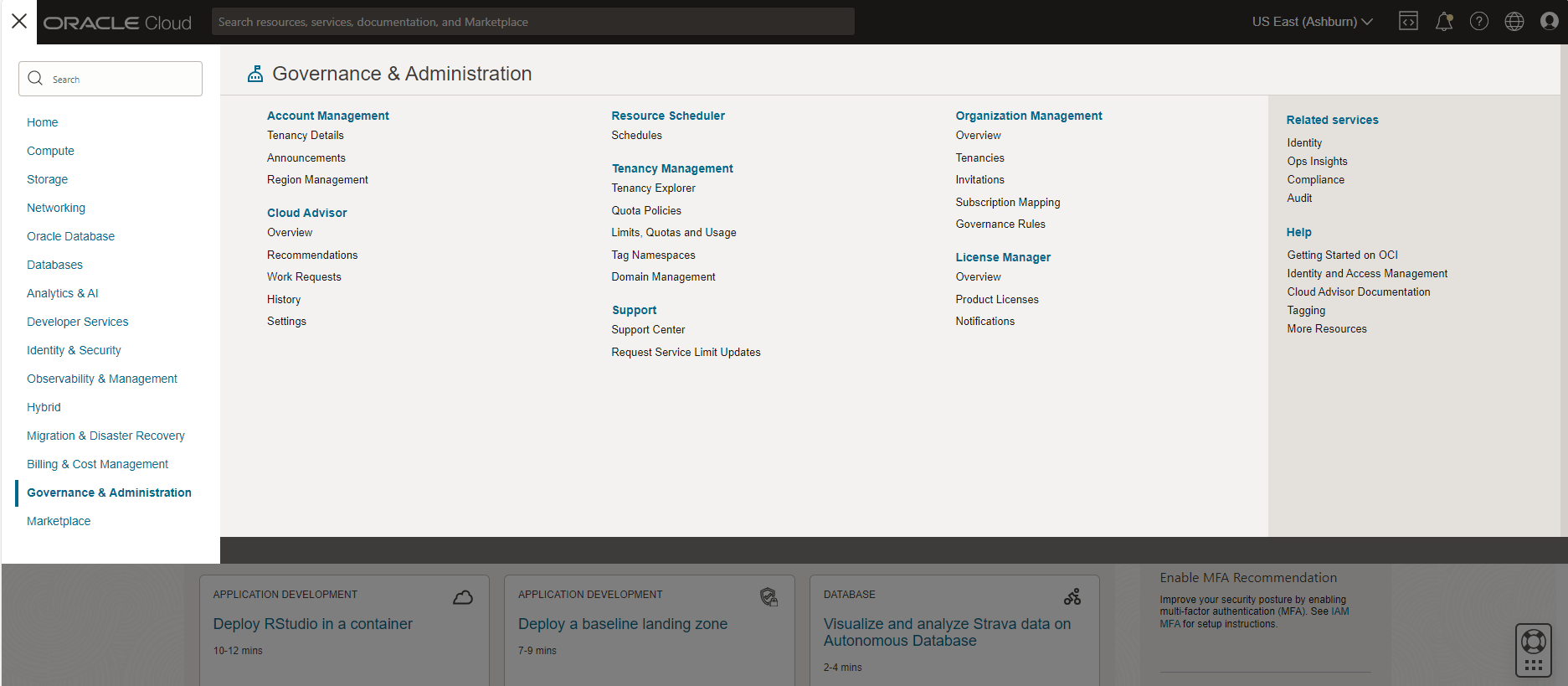Open Invitations link
Viewport: 1568px width, 686px height.
coord(979,180)
